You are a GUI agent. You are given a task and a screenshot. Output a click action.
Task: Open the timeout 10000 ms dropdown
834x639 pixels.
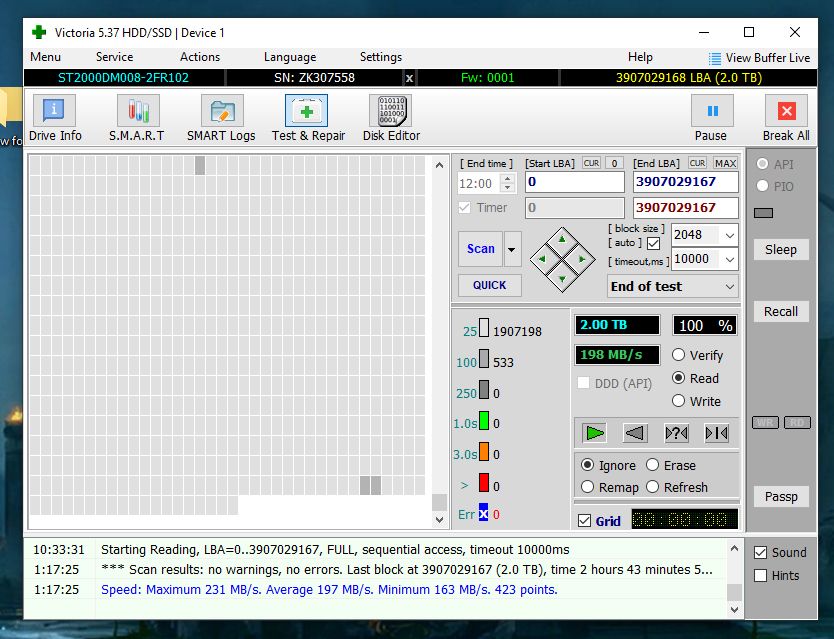click(730, 259)
